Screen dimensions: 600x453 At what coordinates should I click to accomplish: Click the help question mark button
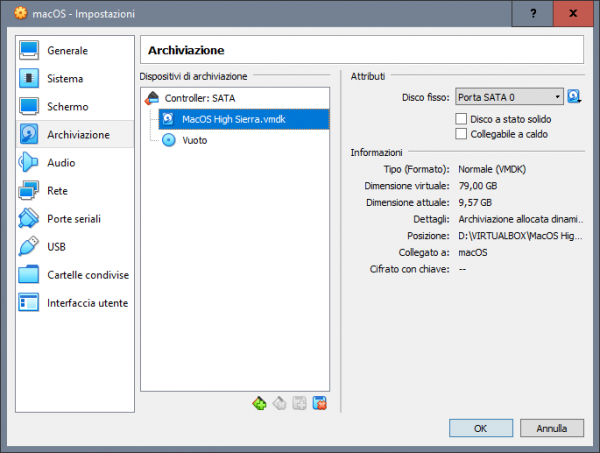533,13
